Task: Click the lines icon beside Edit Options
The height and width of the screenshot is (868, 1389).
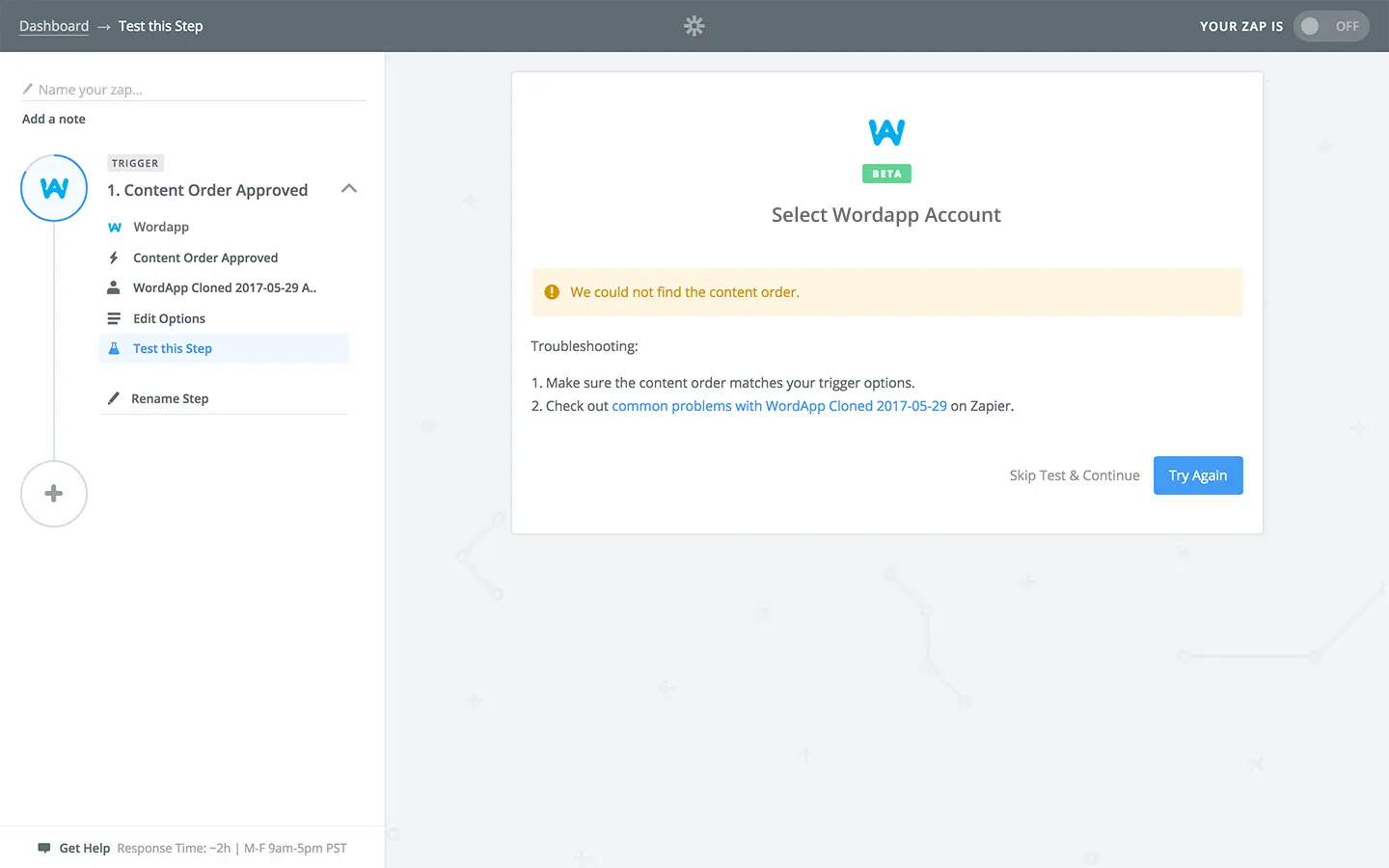Action: (114, 318)
